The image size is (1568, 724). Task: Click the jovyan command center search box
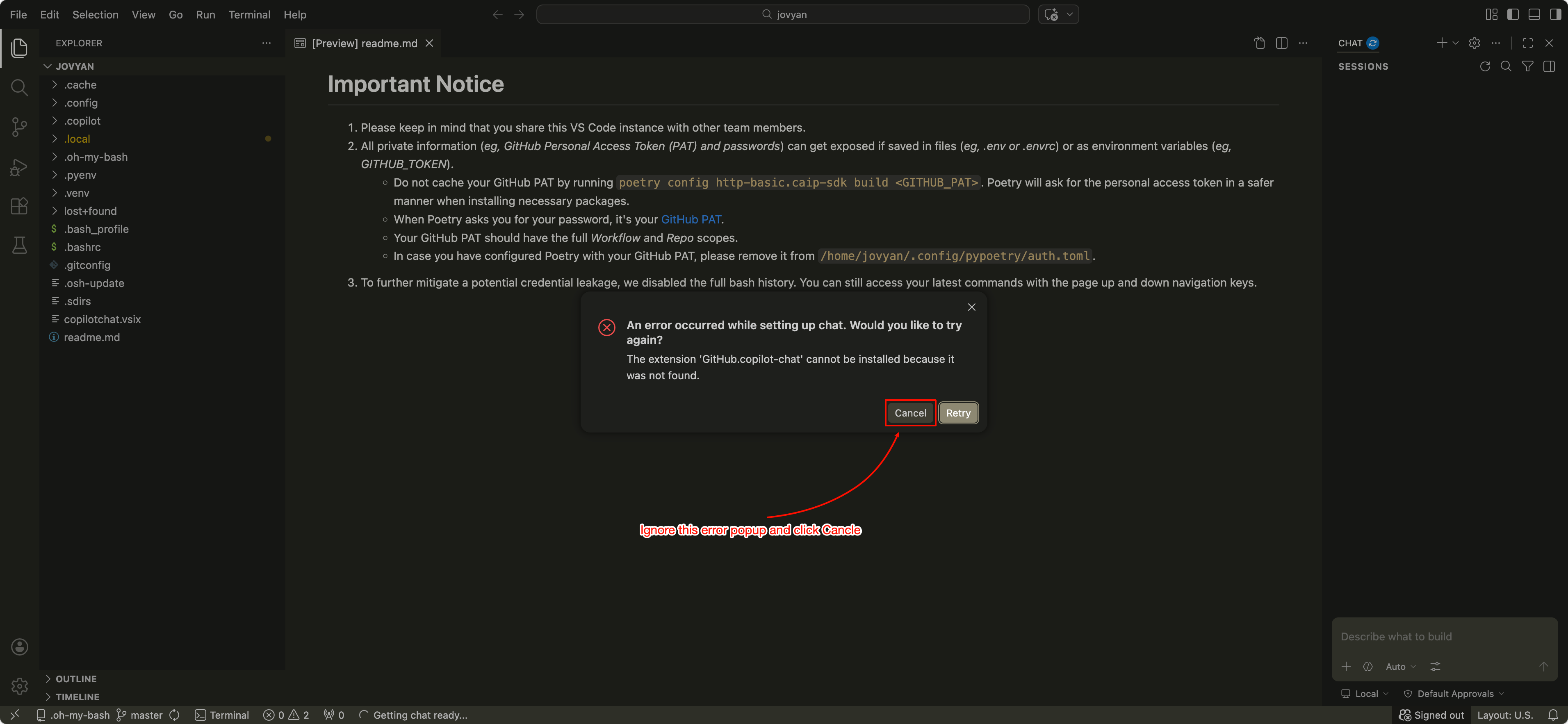[783, 15]
